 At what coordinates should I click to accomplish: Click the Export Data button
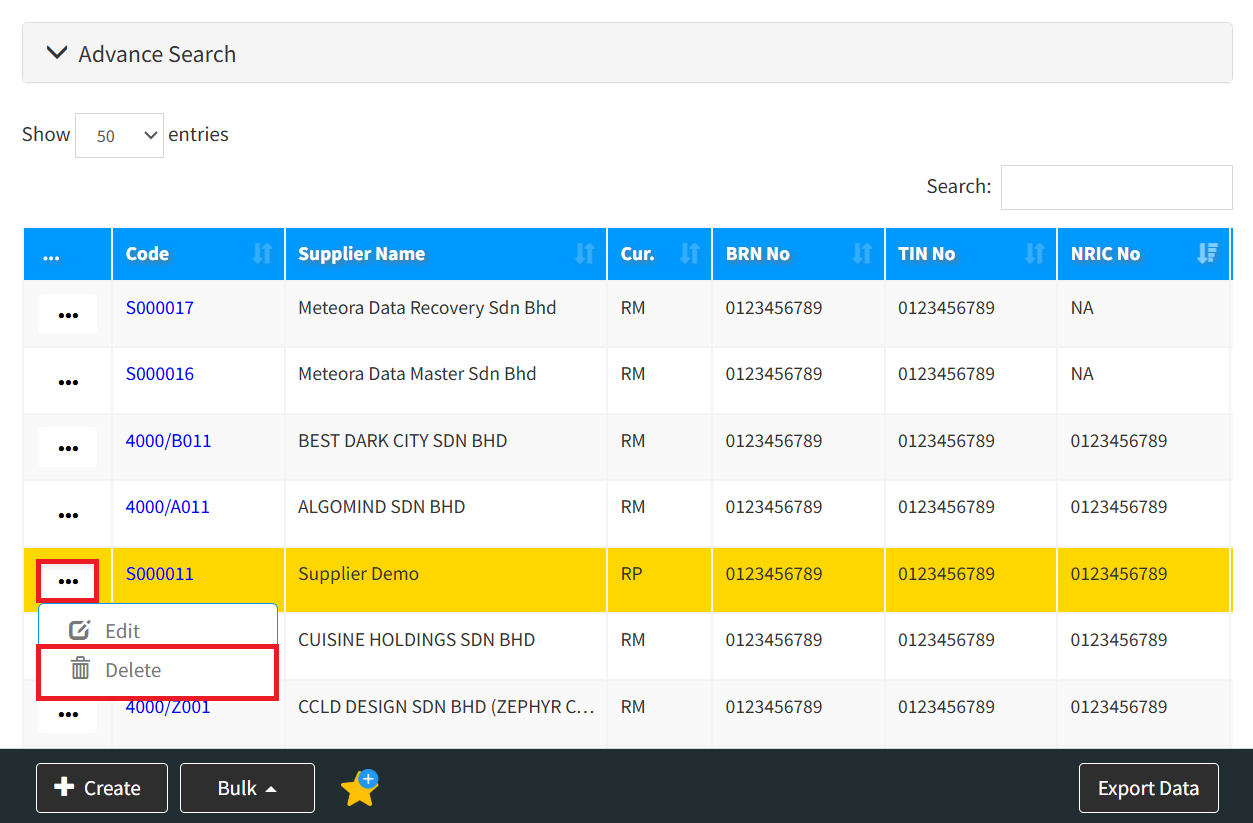click(1148, 788)
